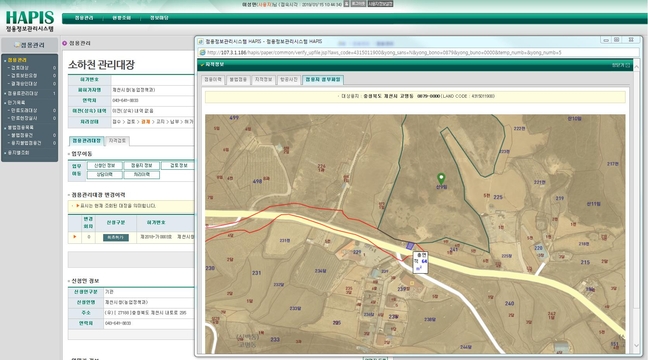
Task: Click parcel number 240 on the map
Action: (509, 303)
